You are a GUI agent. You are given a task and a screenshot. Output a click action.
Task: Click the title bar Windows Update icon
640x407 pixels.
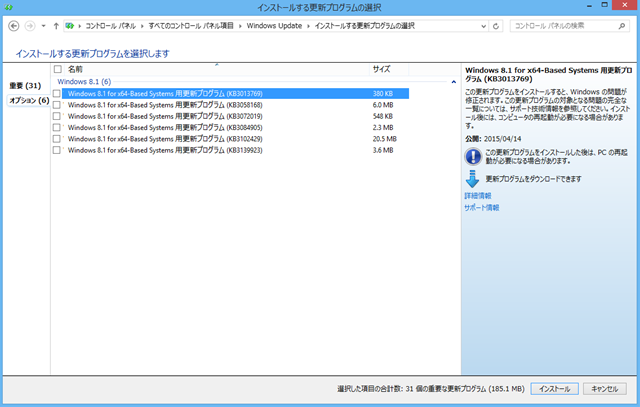[8, 7]
